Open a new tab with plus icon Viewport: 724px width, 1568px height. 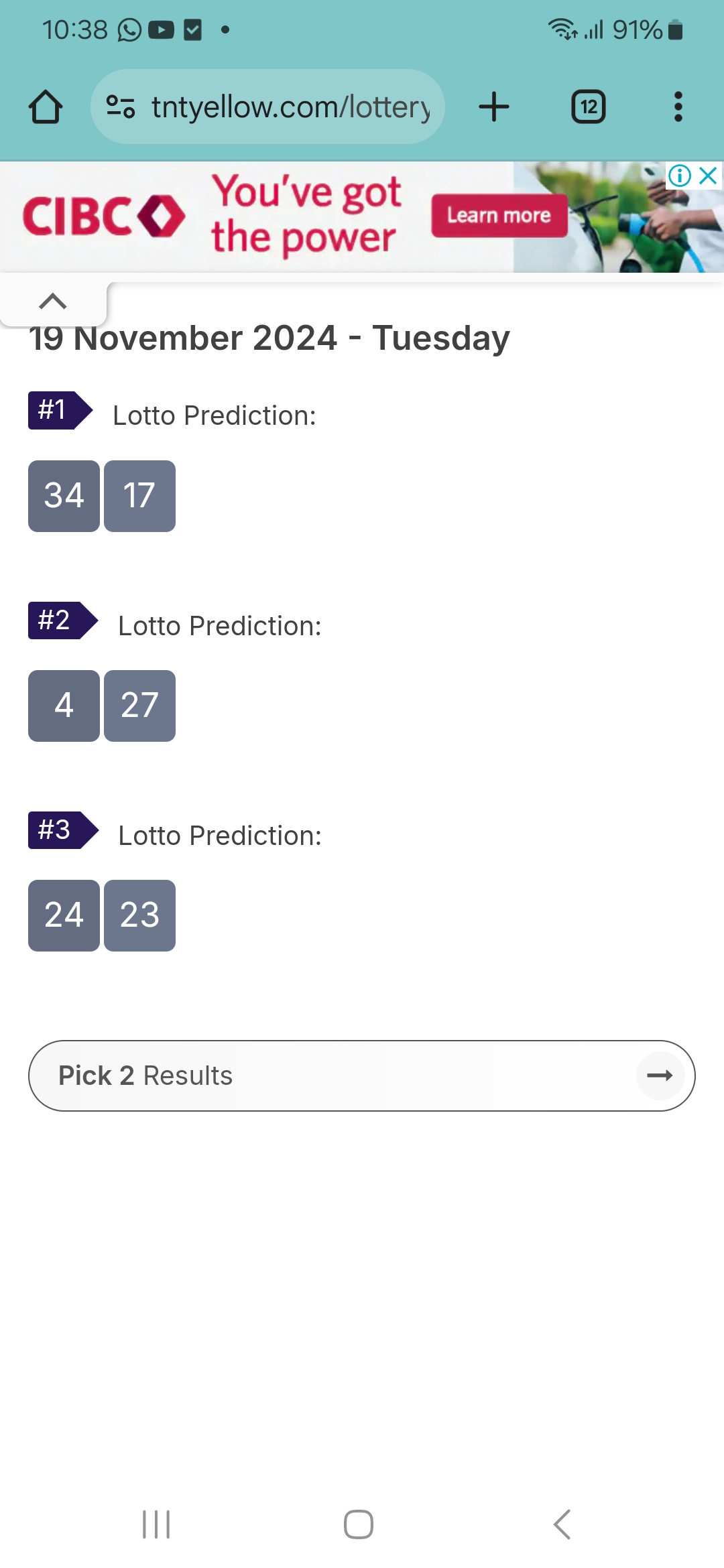click(494, 107)
